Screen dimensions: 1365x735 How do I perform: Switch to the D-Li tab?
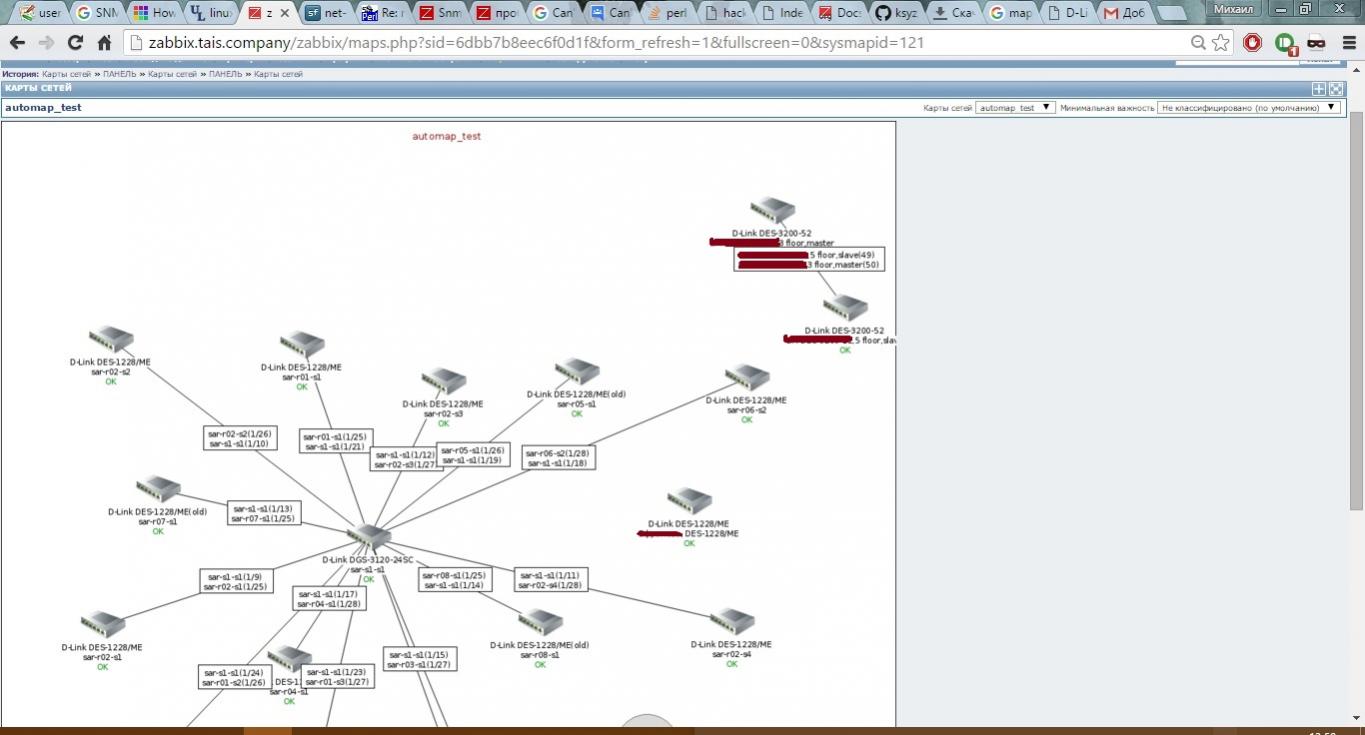(x=1067, y=13)
